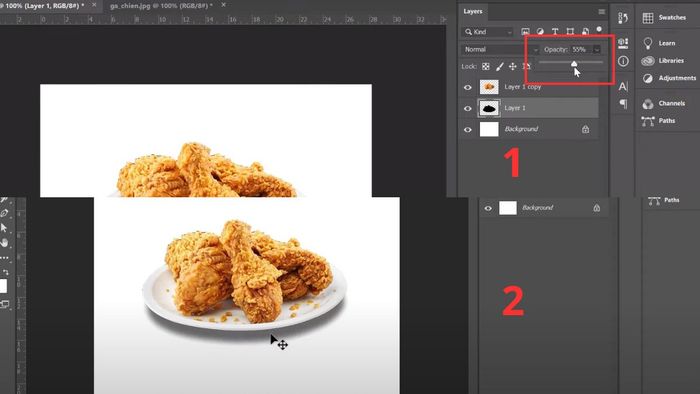Click the Opacity slider handle
The width and height of the screenshot is (700, 394).
(x=574, y=64)
